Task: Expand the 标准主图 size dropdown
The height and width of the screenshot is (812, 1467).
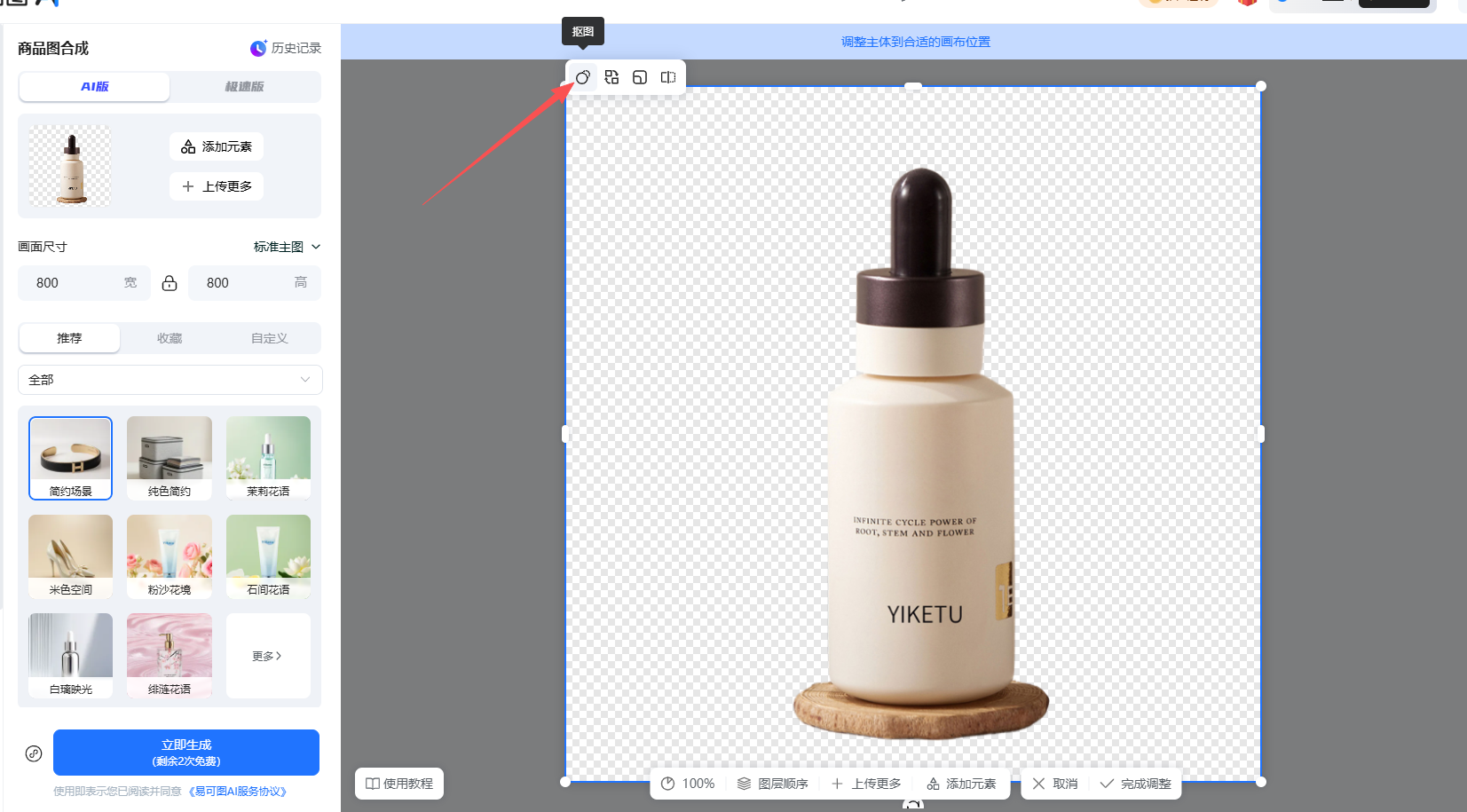Action: tap(287, 247)
